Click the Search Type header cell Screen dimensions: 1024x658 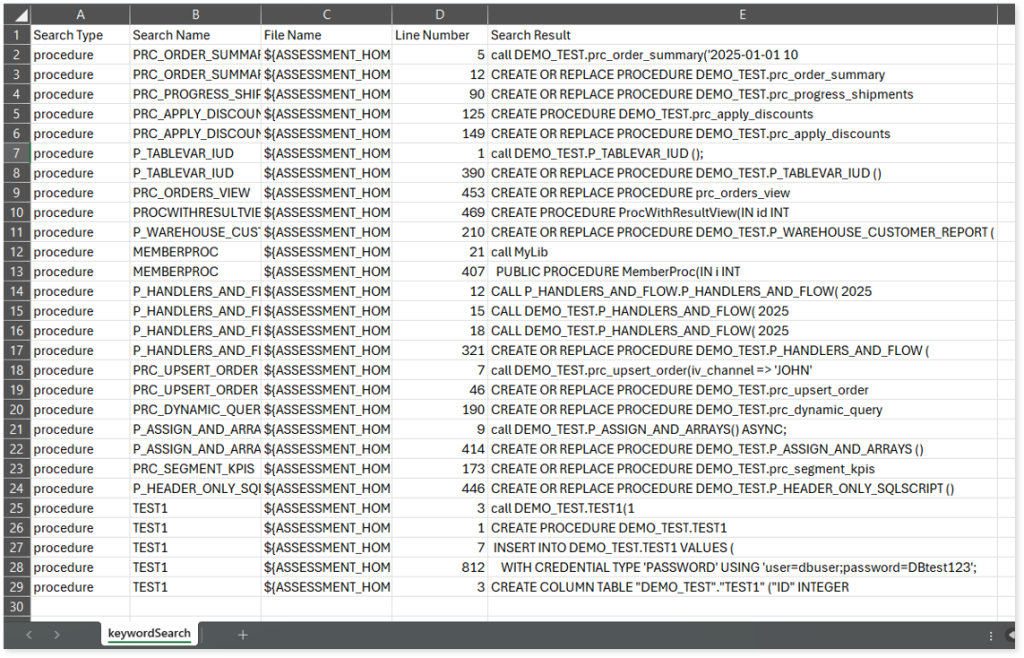80,35
